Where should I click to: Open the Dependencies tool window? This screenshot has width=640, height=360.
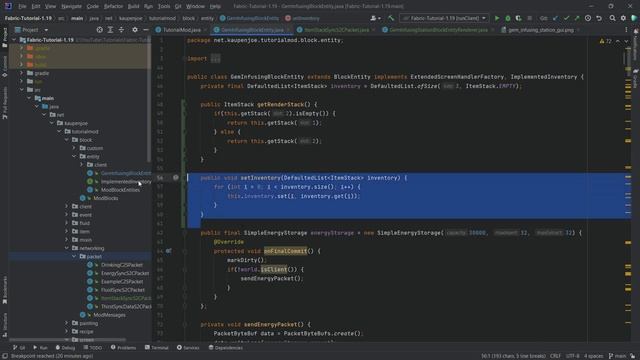225,348
